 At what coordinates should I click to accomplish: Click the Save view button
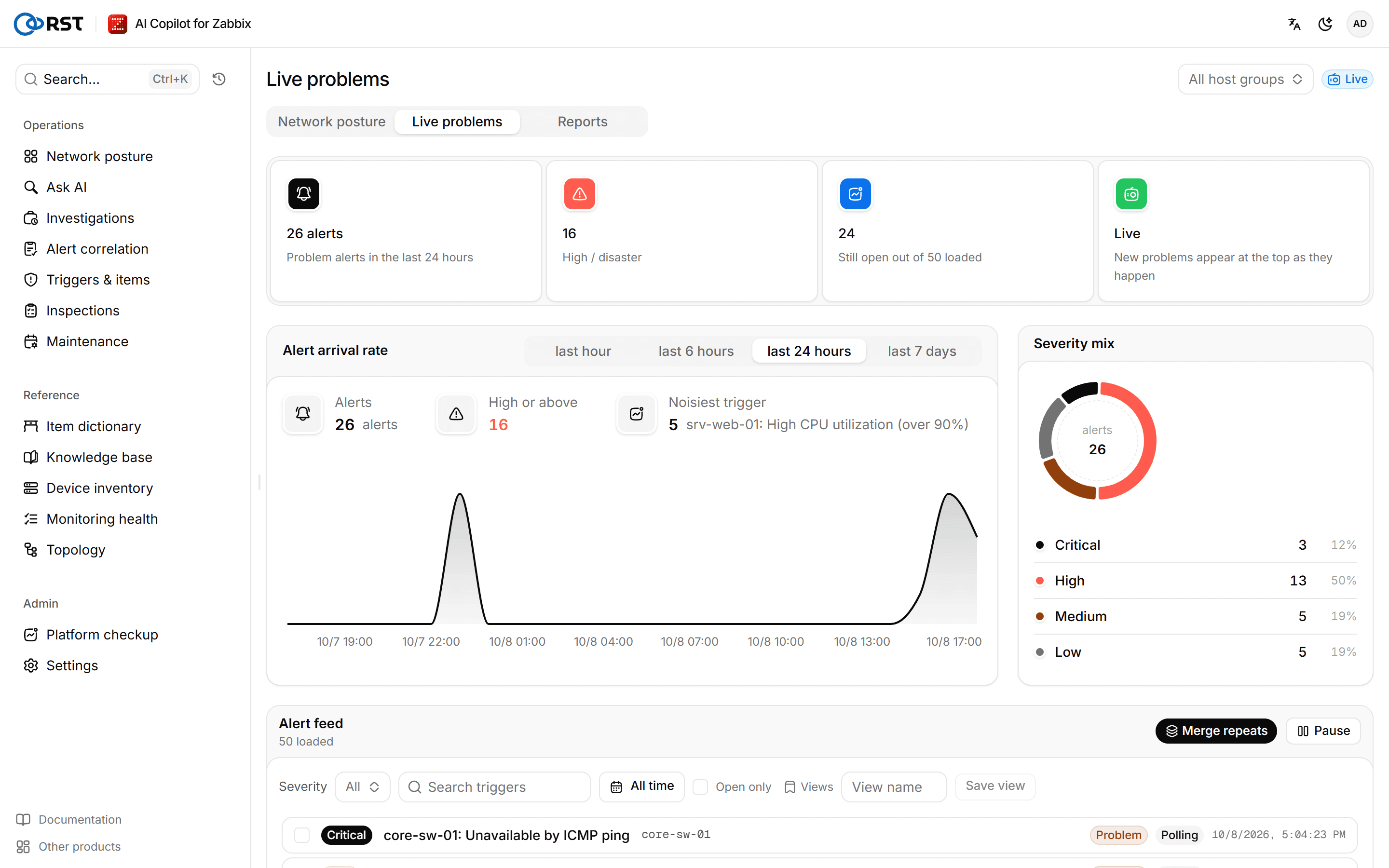(994, 786)
